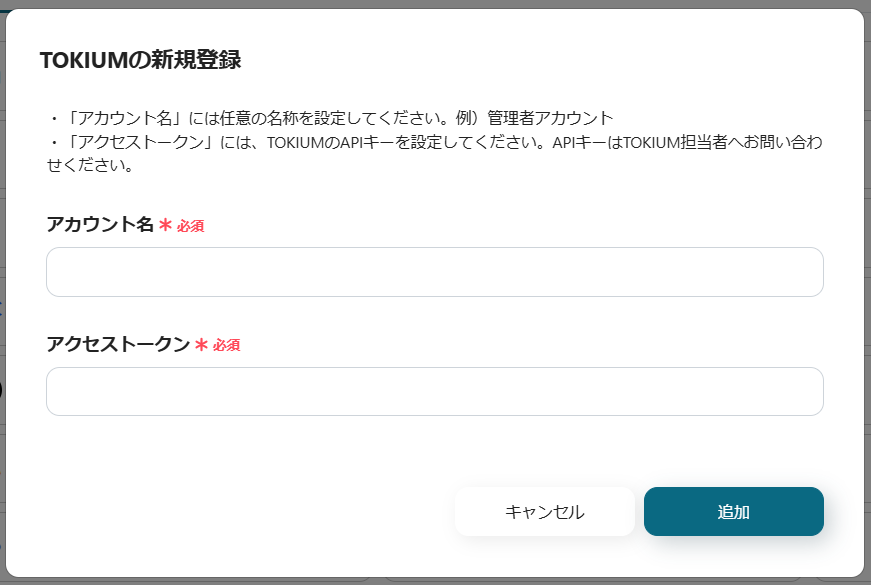Click the アカウント名 input field
The width and height of the screenshot is (871, 585).
click(434, 272)
